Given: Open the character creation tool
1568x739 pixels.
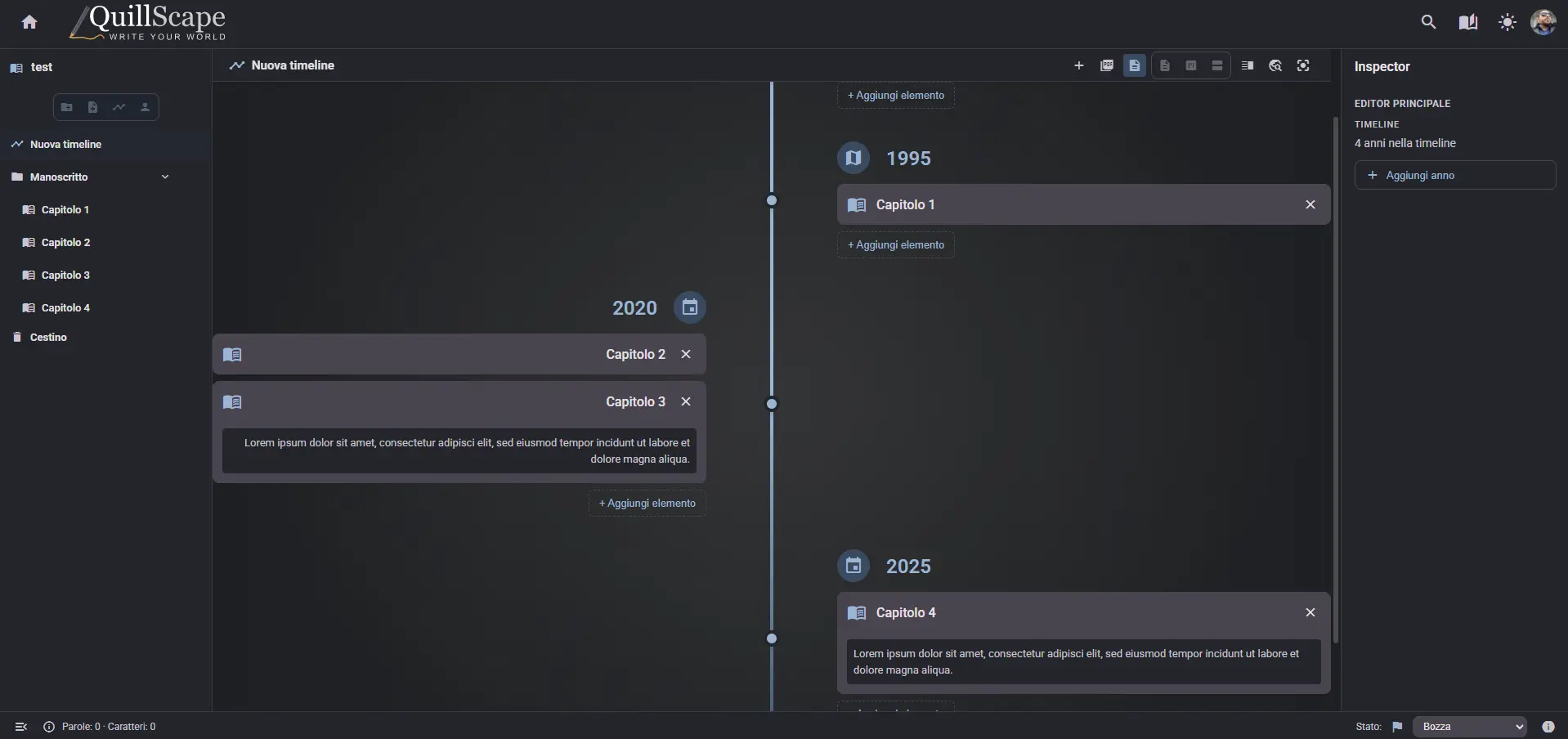Looking at the screenshot, I should (145, 107).
